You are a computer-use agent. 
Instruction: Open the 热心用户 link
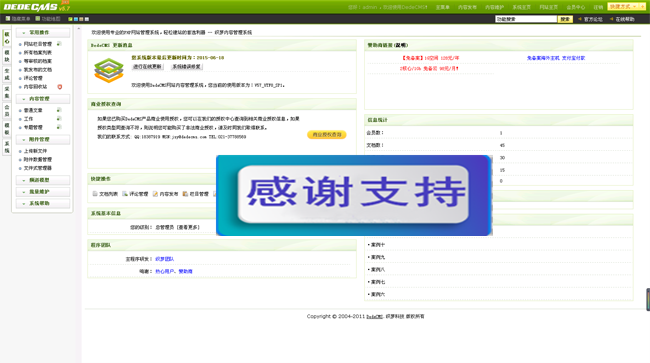tap(165, 271)
